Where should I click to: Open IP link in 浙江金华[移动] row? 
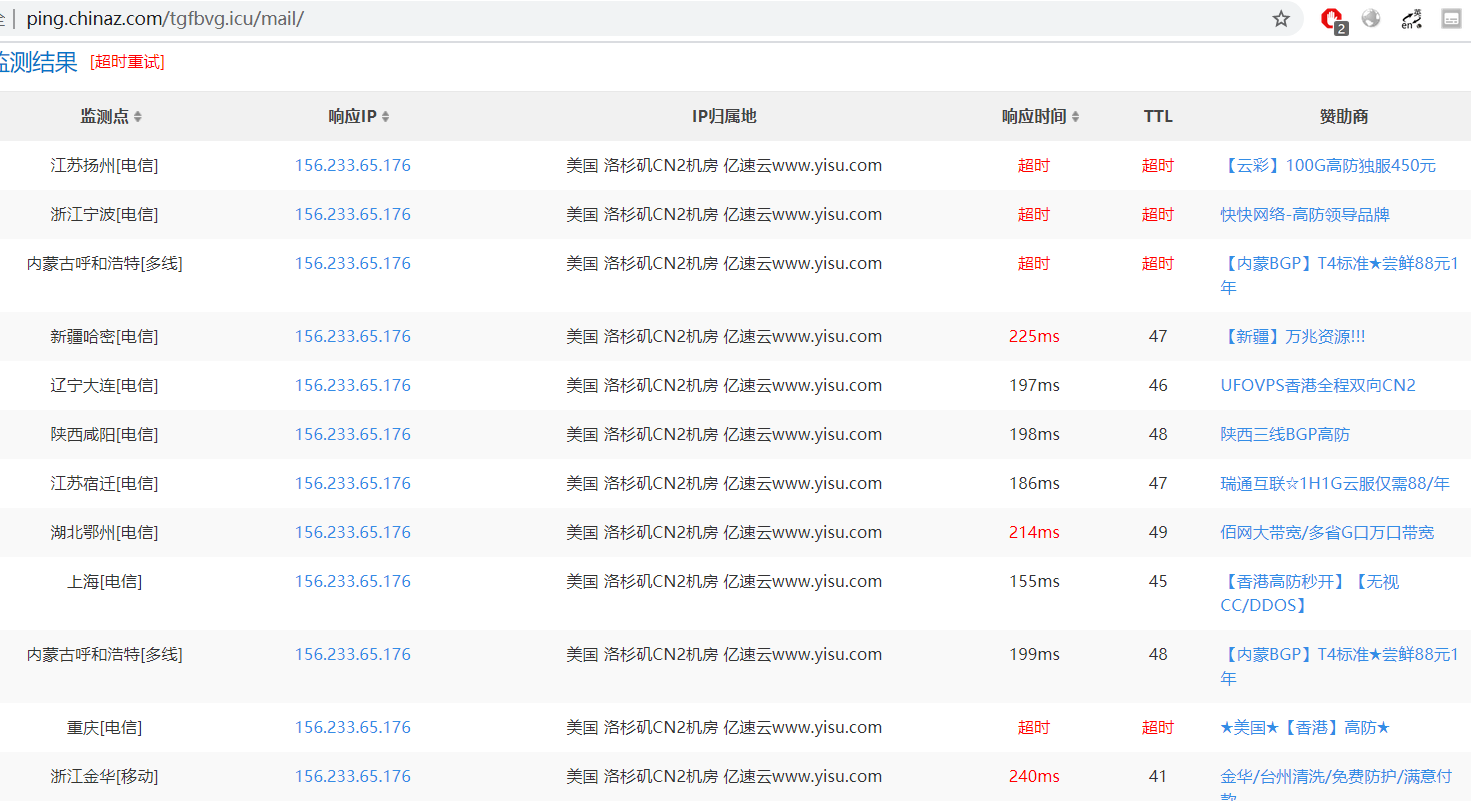pyautogui.click(x=352, y=777)
